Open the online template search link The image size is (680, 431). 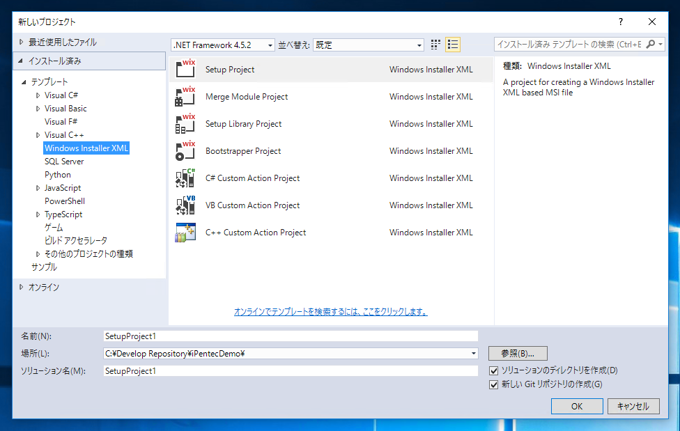(330, 312)
